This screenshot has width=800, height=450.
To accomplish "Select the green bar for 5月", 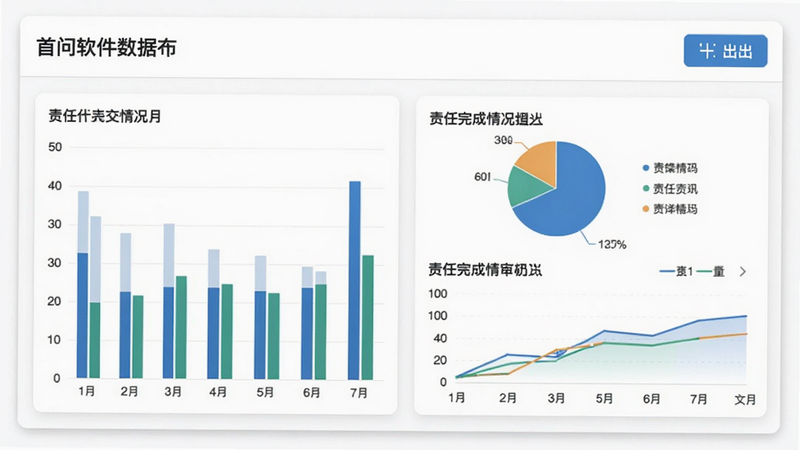I will point(274,336).
